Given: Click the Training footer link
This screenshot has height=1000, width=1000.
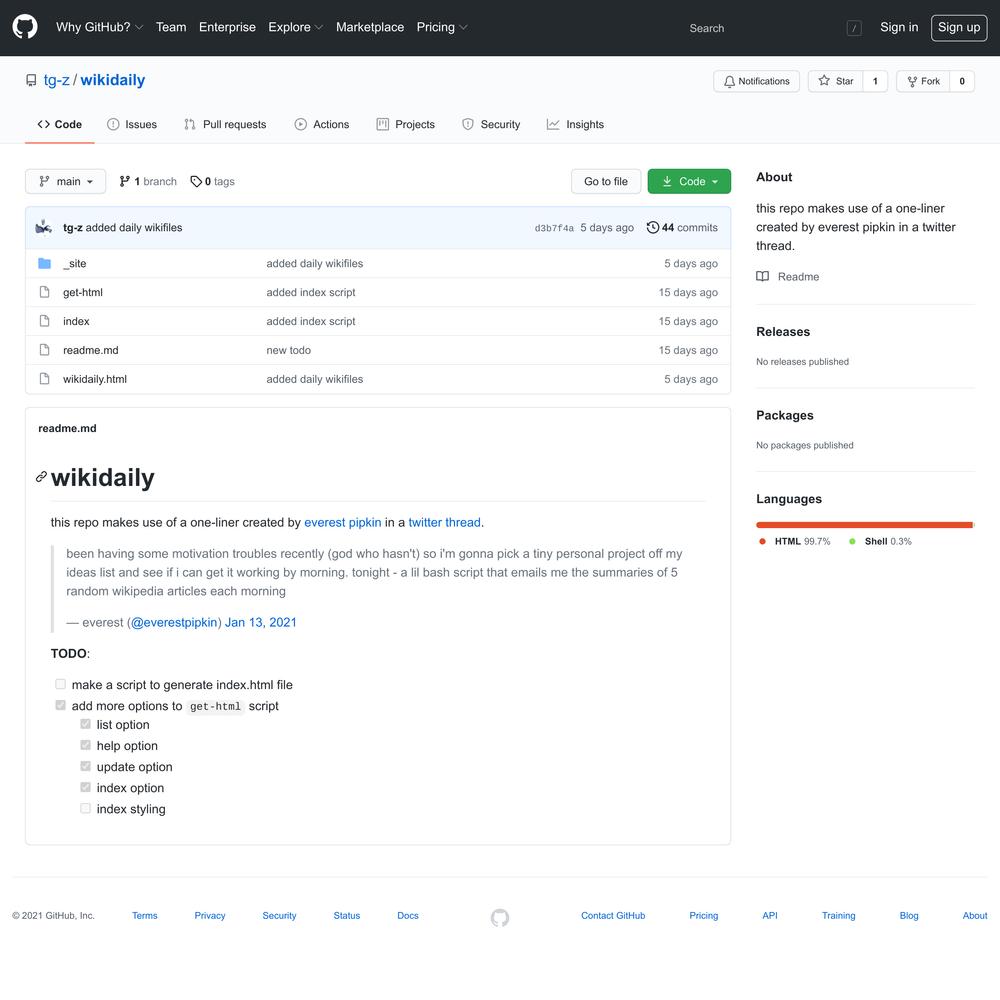Looking at the screenshot, I should (839, 916).
